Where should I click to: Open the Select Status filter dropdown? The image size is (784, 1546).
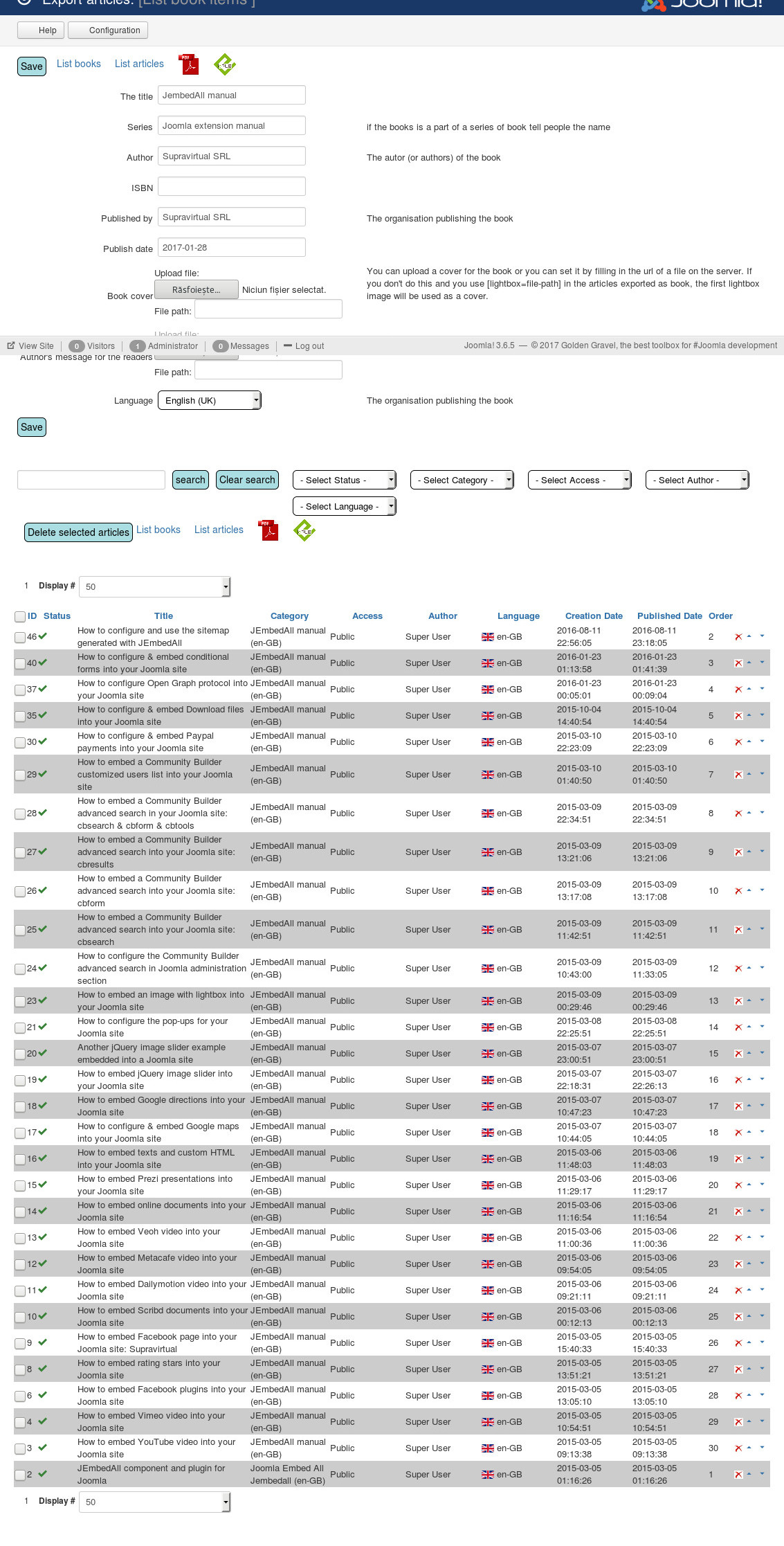tap(345, 480)
